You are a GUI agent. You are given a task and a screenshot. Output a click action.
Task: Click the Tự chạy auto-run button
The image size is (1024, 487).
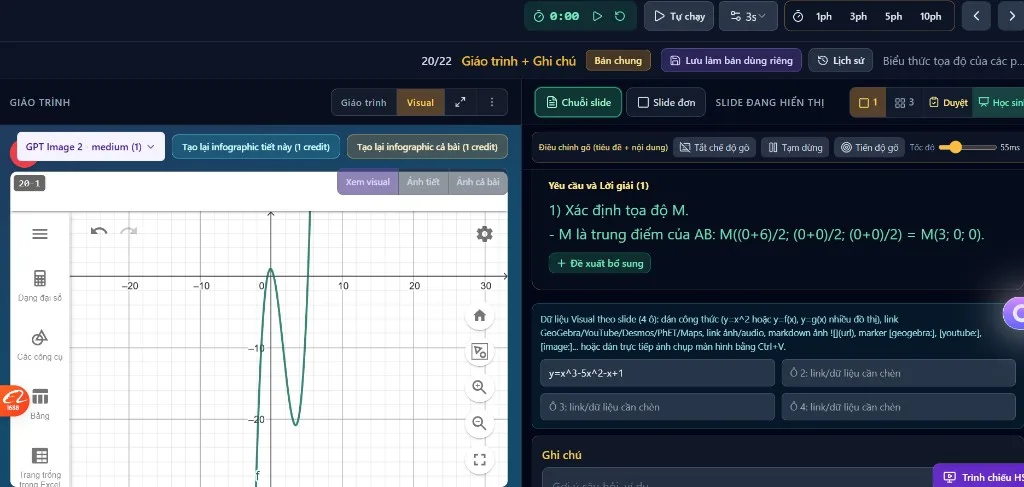click(679, 16)
